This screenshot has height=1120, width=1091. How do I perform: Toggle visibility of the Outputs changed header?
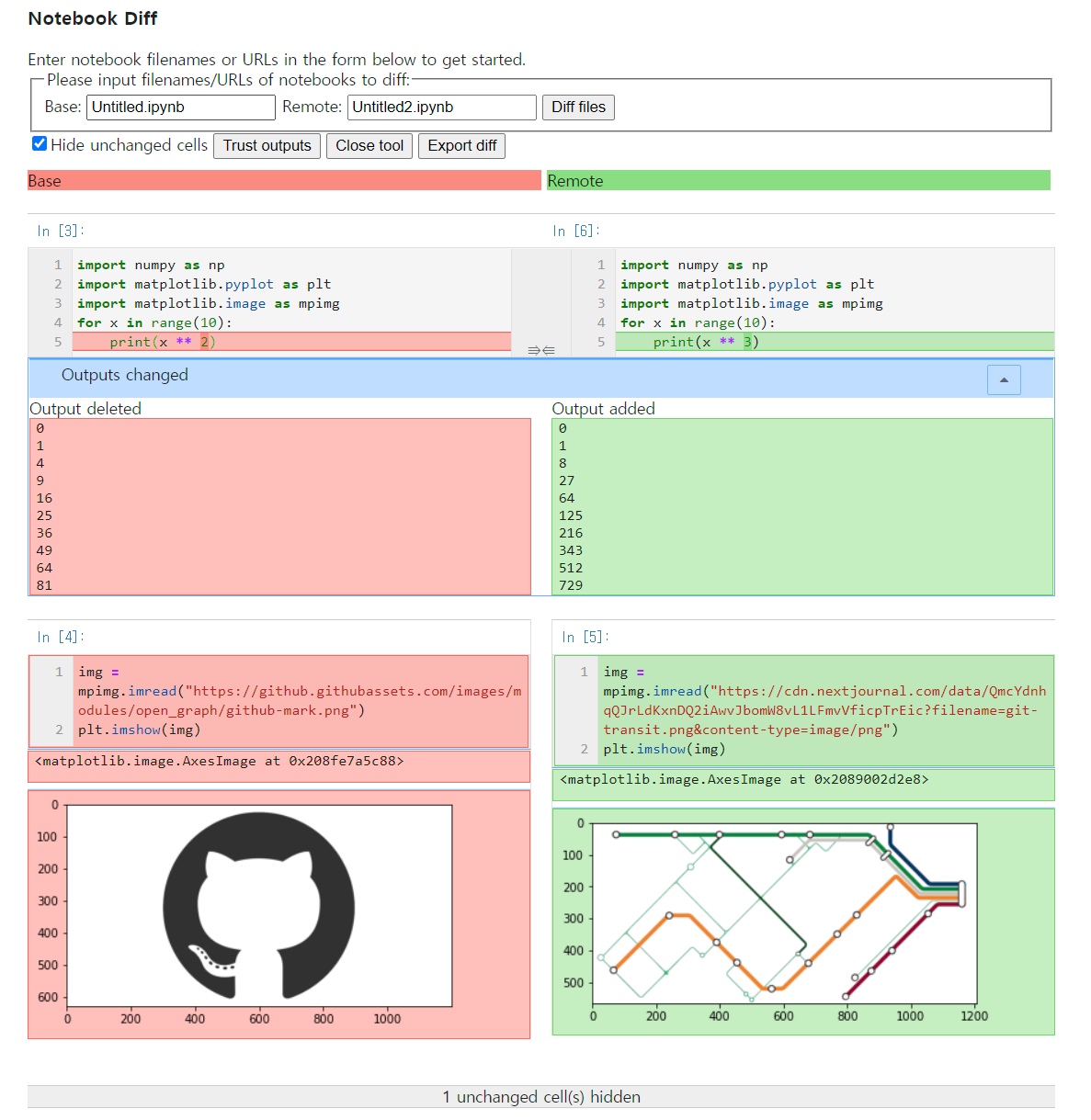tap(124, 375)
